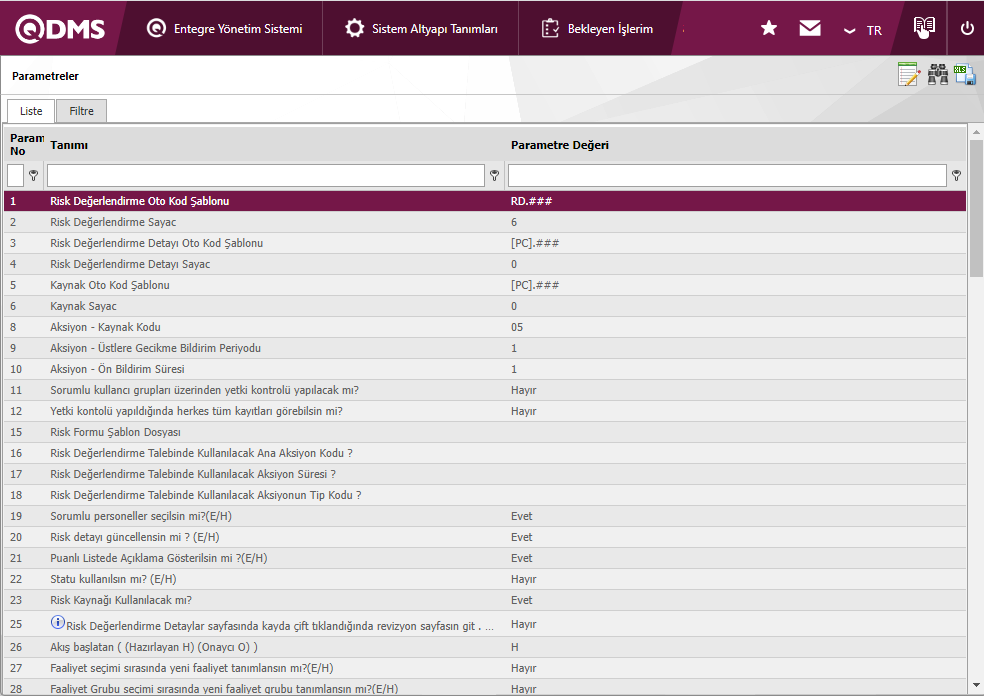This screenshot has width=984, height=696.
Task: Open the Bekleyen İşlerim menu
Action: pyautogui.click(x=597, y=29)
